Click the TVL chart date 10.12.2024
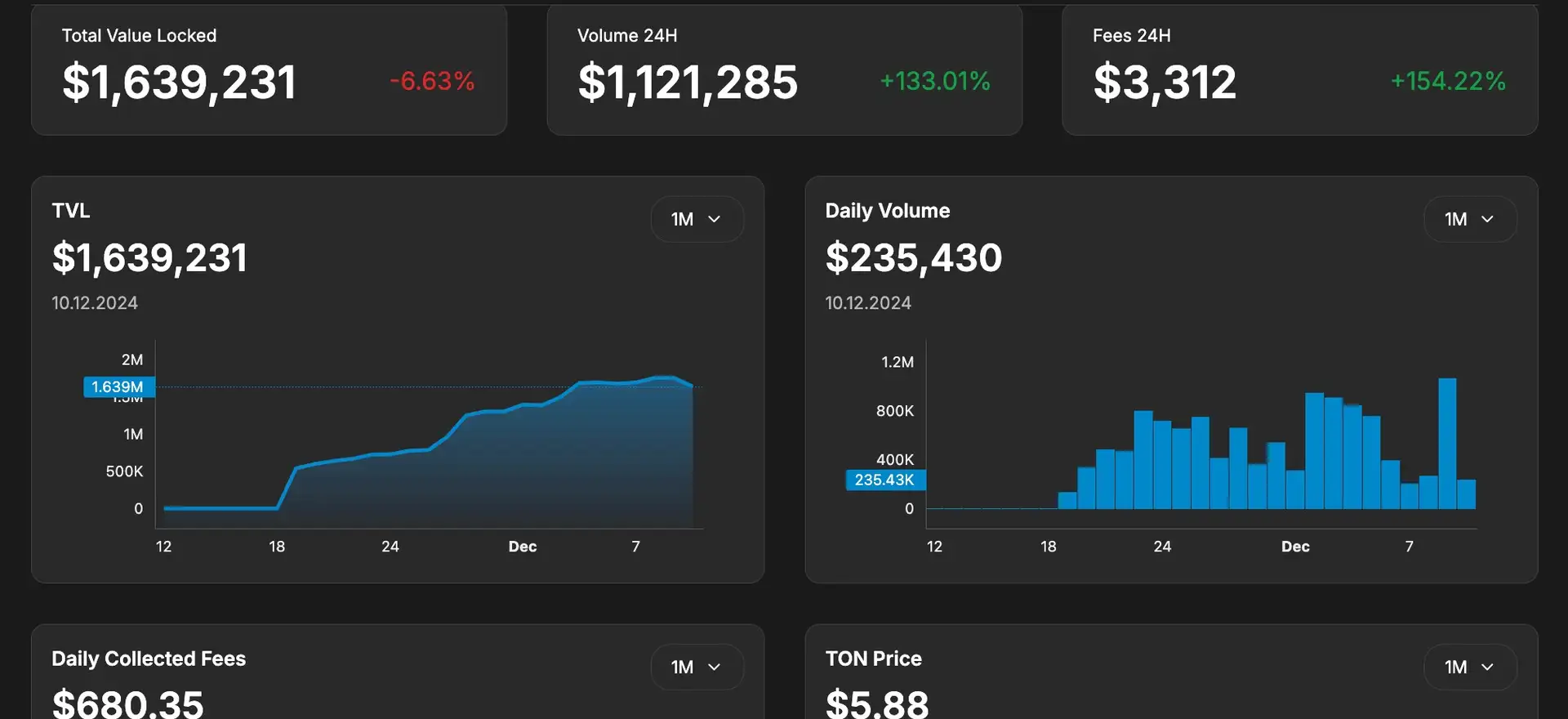The width and height of the screenshot is (1568, 719). click(x=95, y=303)
